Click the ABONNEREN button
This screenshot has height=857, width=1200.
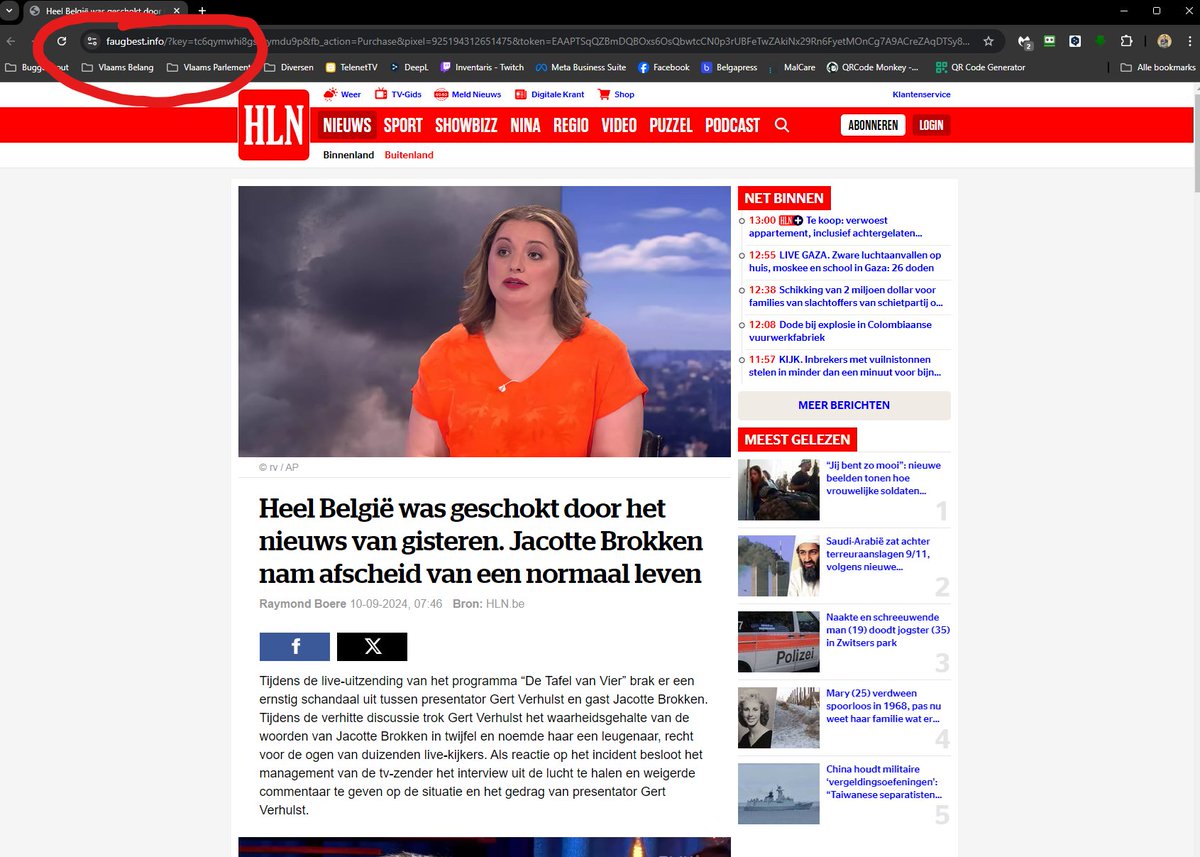873,125
